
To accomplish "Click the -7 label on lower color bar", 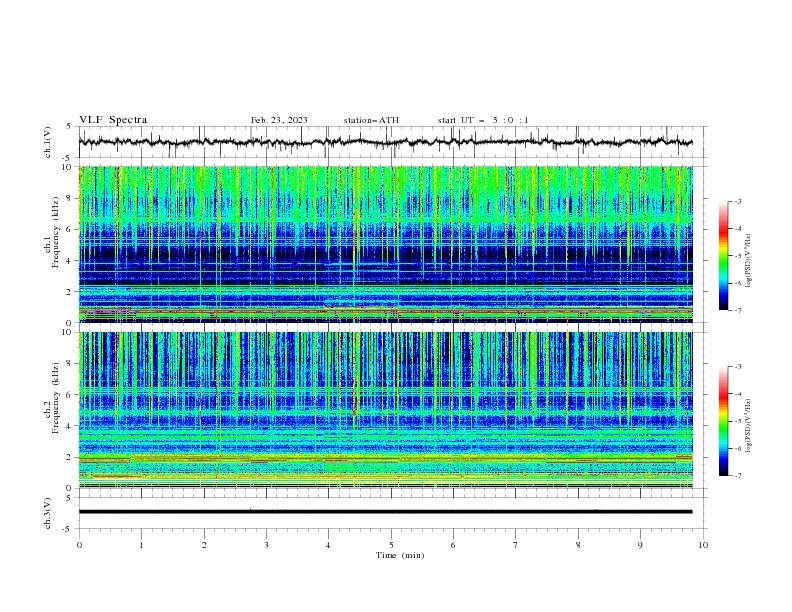I will (x=738, y=476).
